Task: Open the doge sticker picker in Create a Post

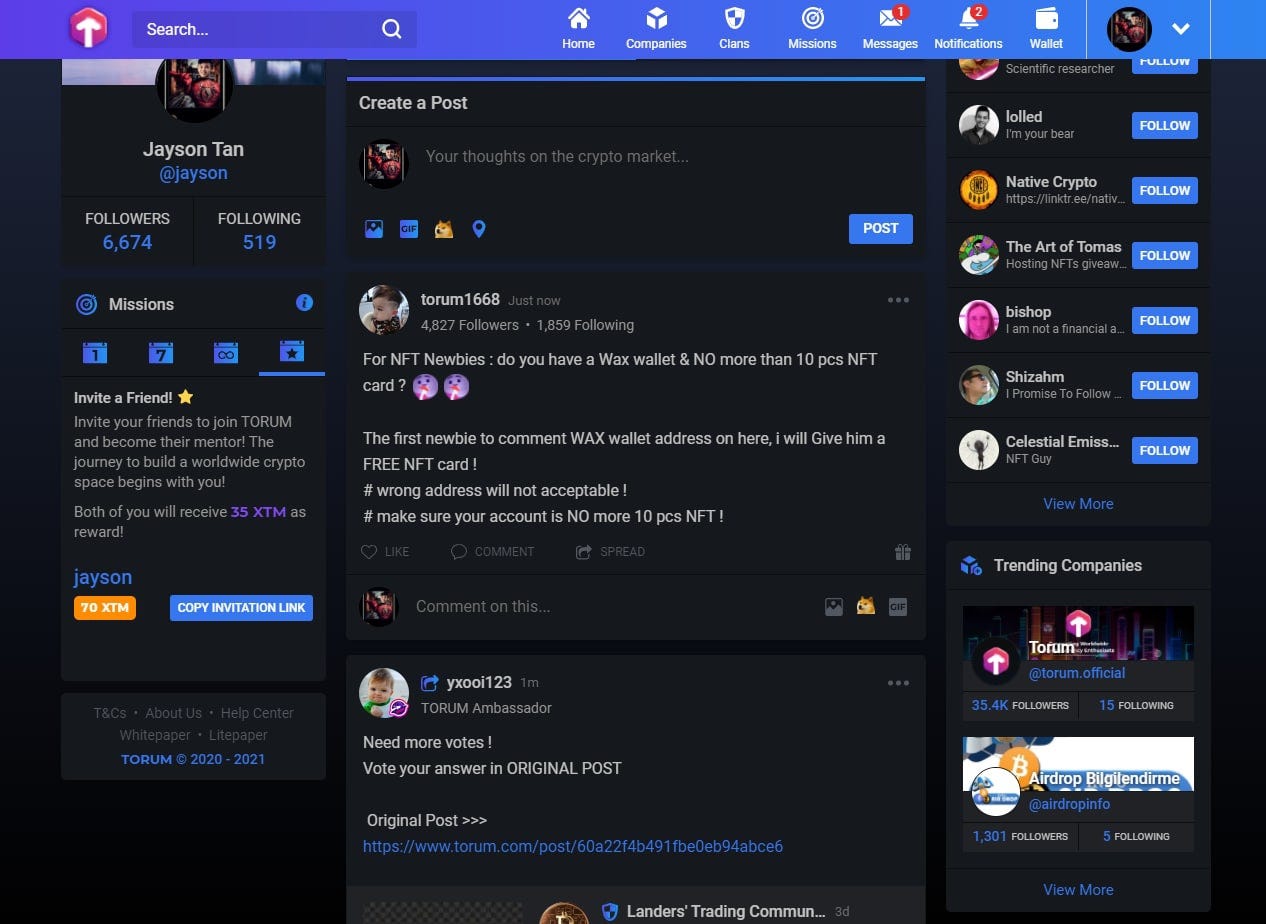Action: click(443, 229)
